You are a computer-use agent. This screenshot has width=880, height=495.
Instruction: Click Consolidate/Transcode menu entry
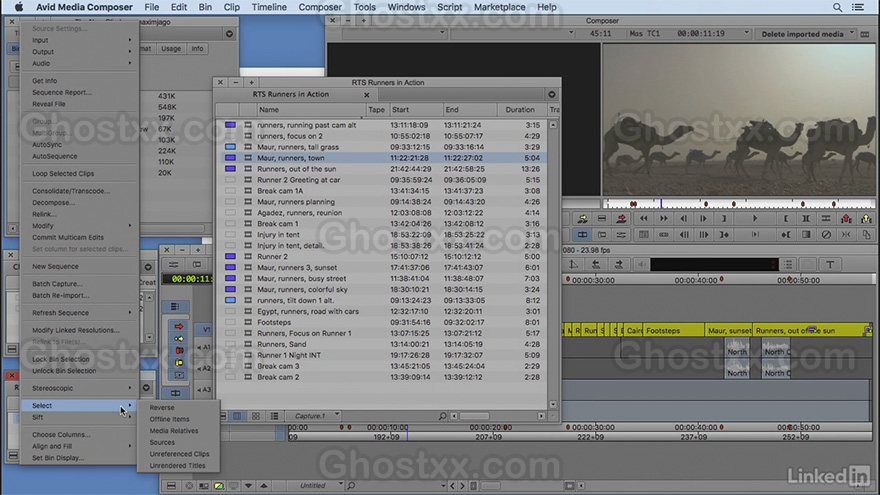71,191
